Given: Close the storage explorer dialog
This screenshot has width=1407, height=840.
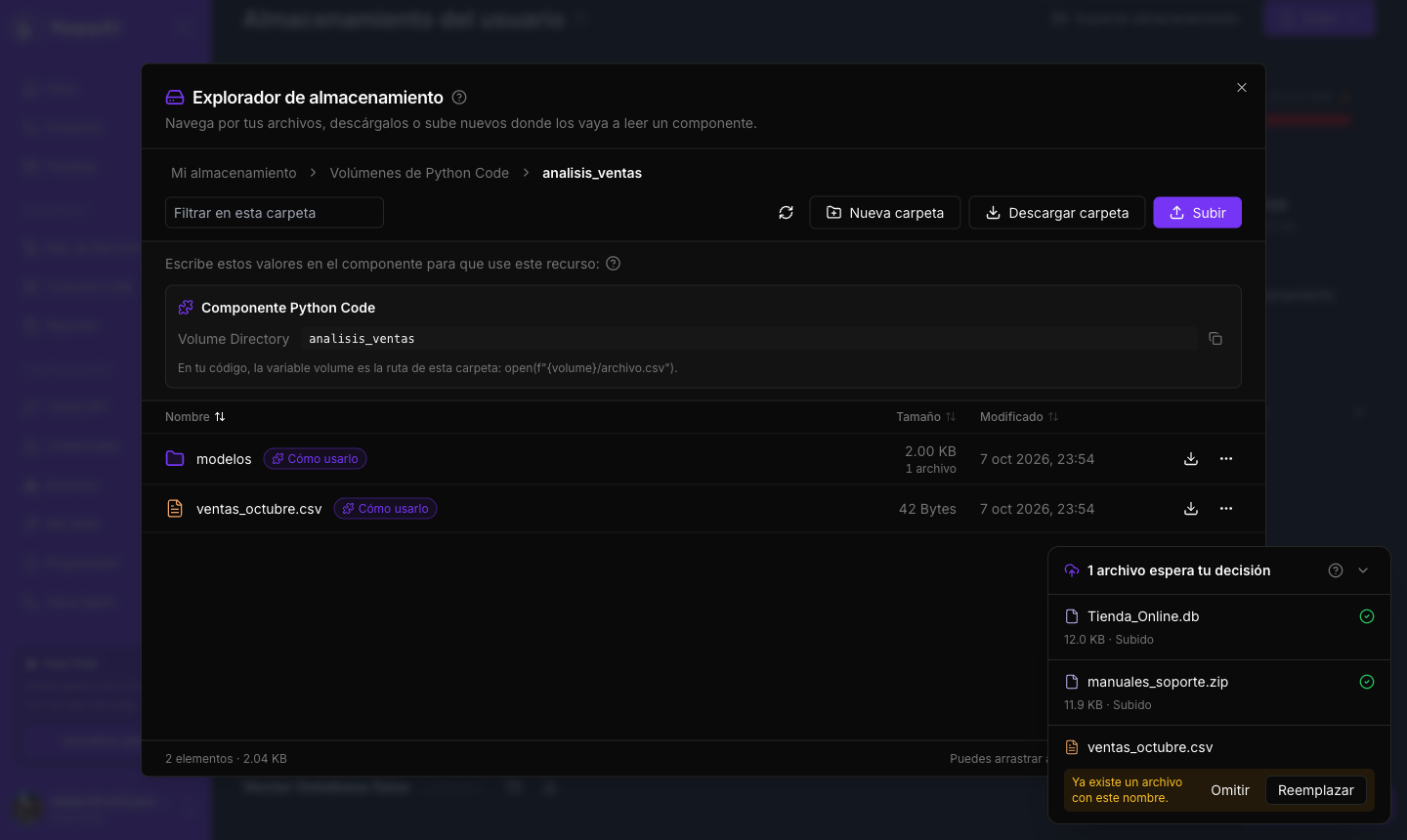Looking at the screenshot, I should click(1242, 88).
